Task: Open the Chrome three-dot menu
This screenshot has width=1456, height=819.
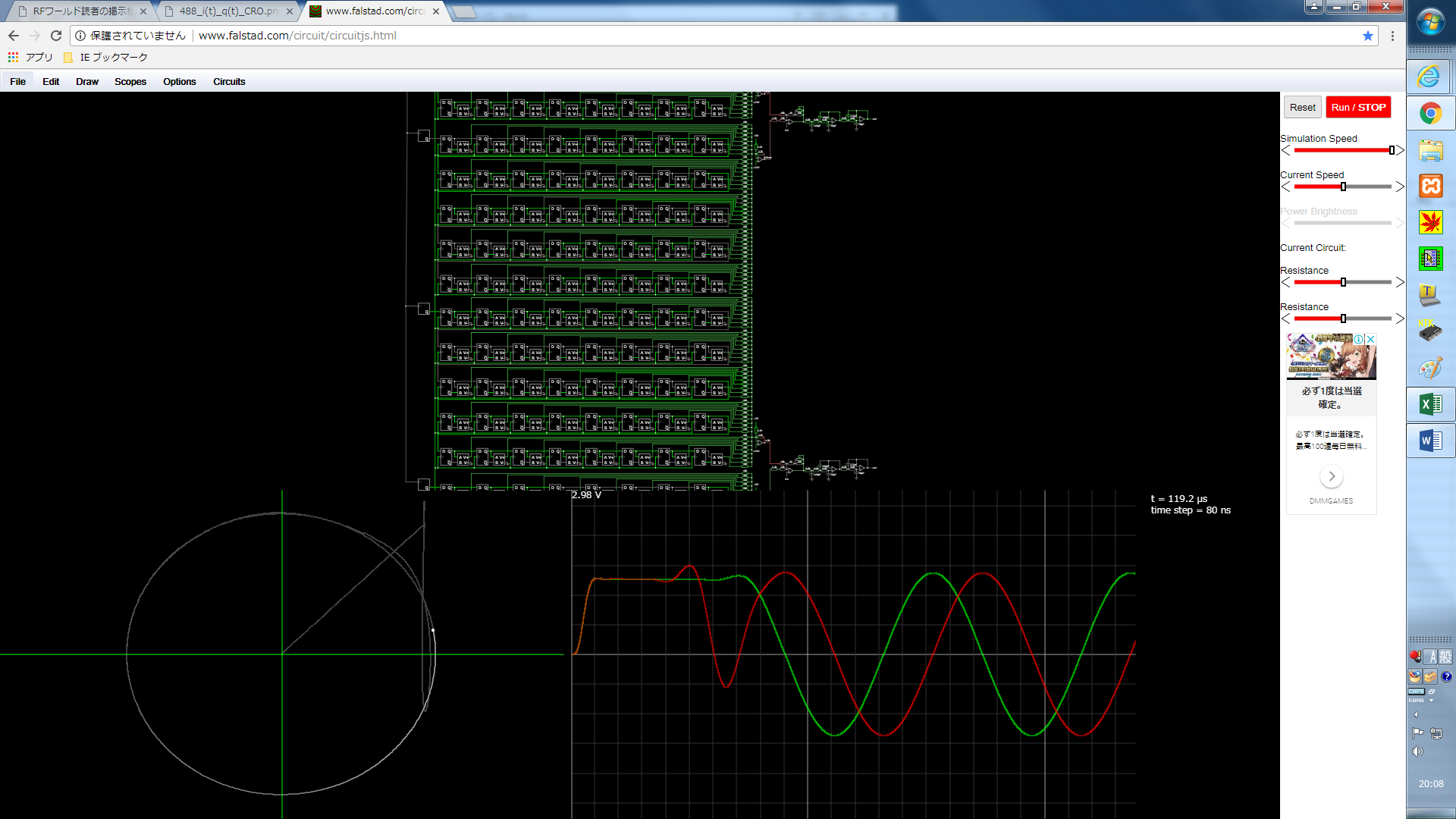Action: 1392,36
